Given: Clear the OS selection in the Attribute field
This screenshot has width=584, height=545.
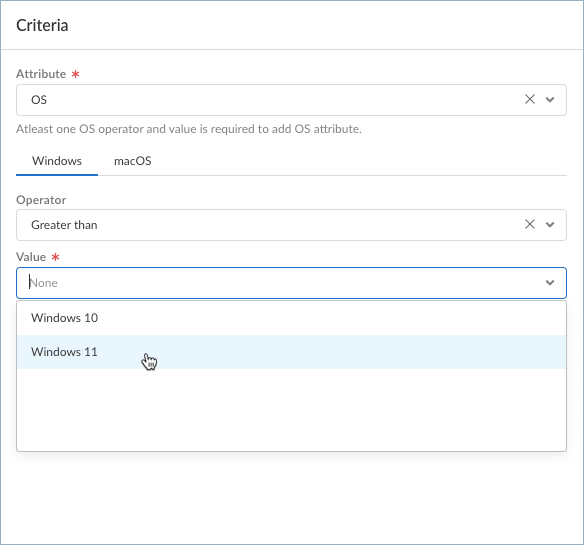Looking at the screenshot, I should (x=530, y=99).
